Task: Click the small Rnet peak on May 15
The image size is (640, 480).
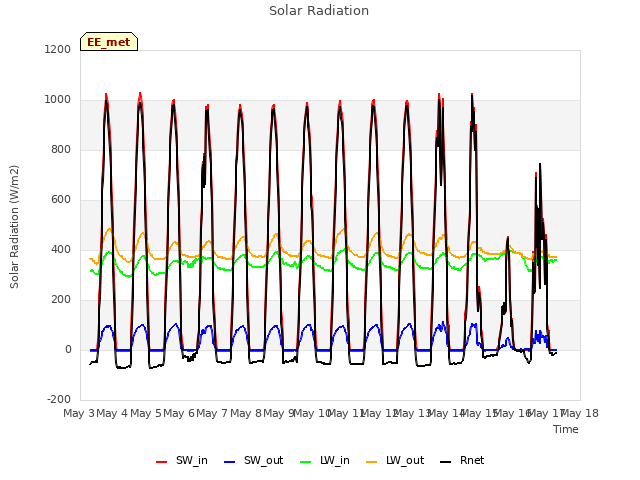Action: click(x=508, y=238)
